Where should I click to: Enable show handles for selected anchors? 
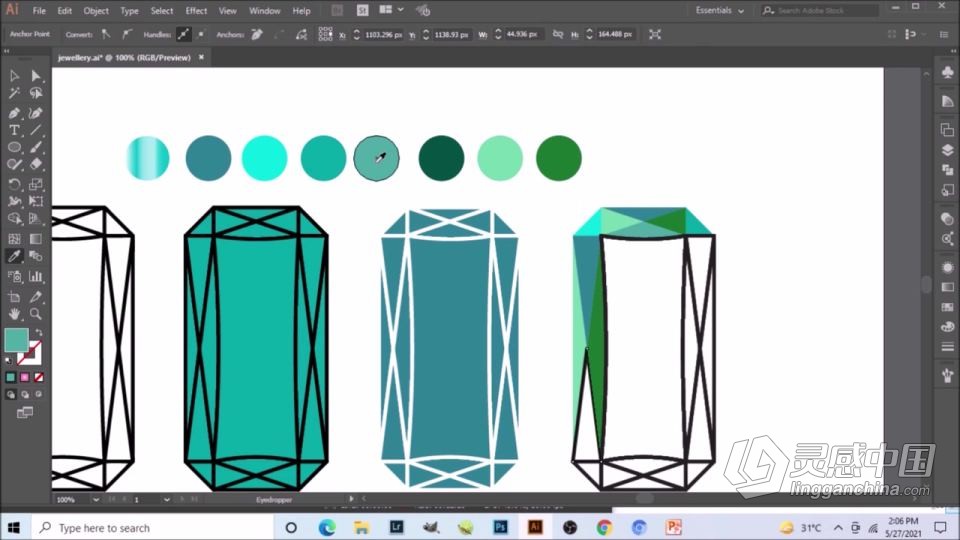point(183,34)
